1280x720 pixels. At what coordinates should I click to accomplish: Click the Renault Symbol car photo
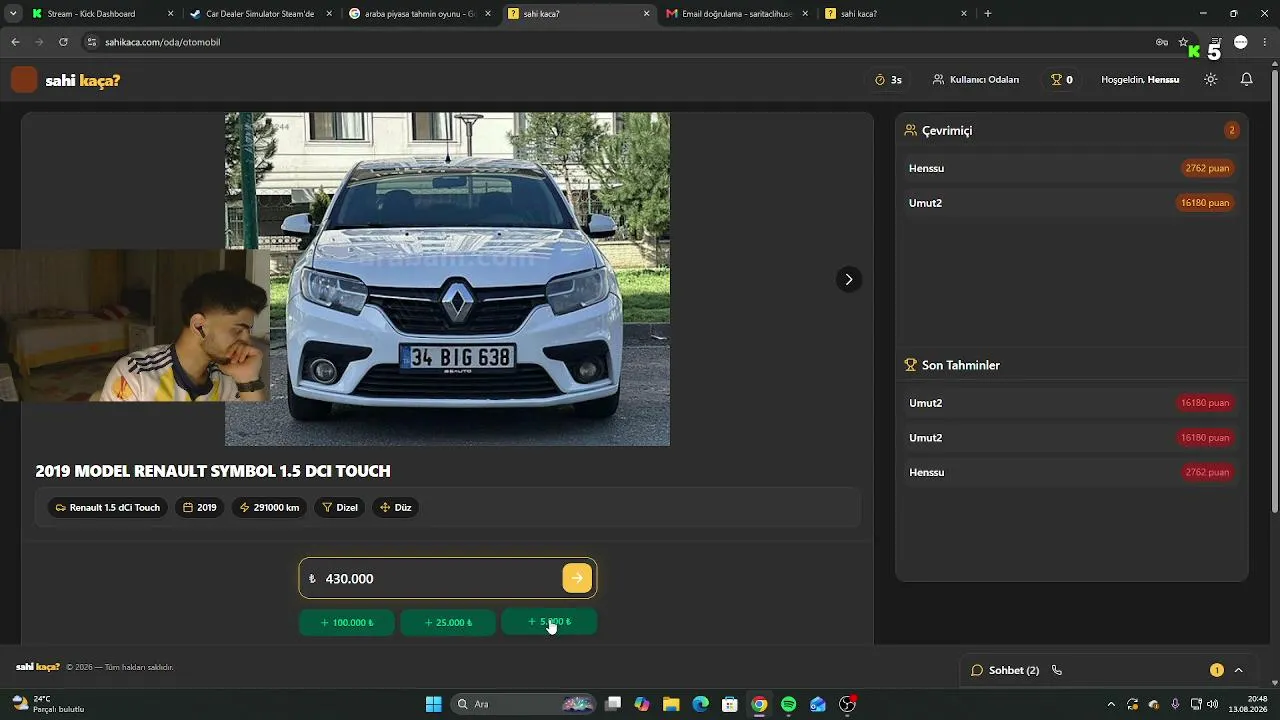(447, 279)
